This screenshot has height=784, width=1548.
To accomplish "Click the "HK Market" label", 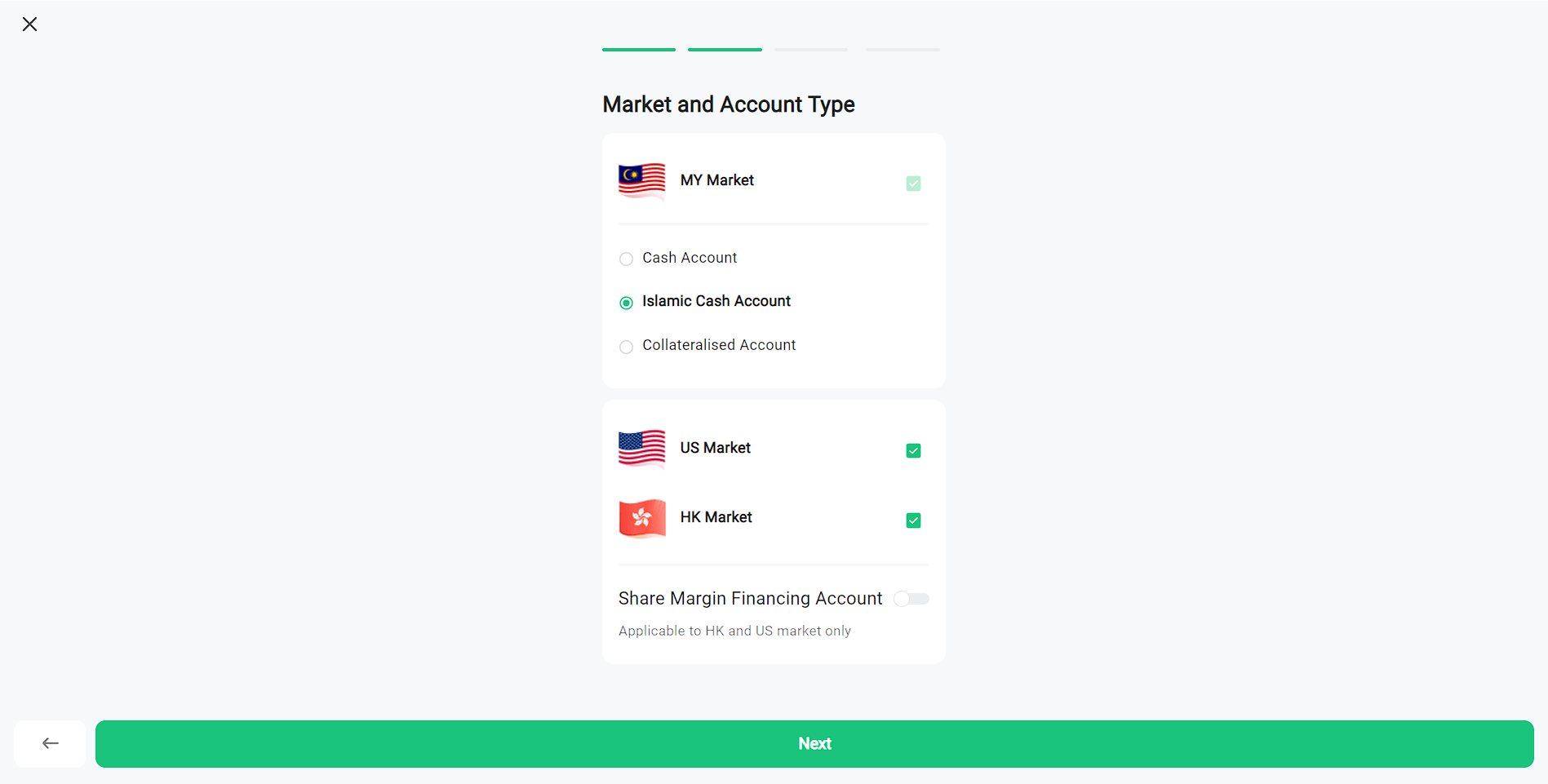I will [x=716, y=517].
